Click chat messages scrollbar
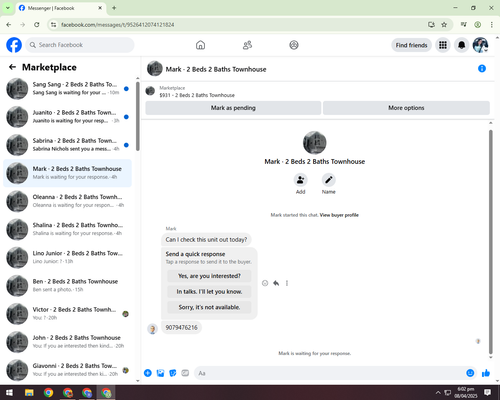Viewport: 500px width, 400px height. pyautogui.click(x=490, y=242)
